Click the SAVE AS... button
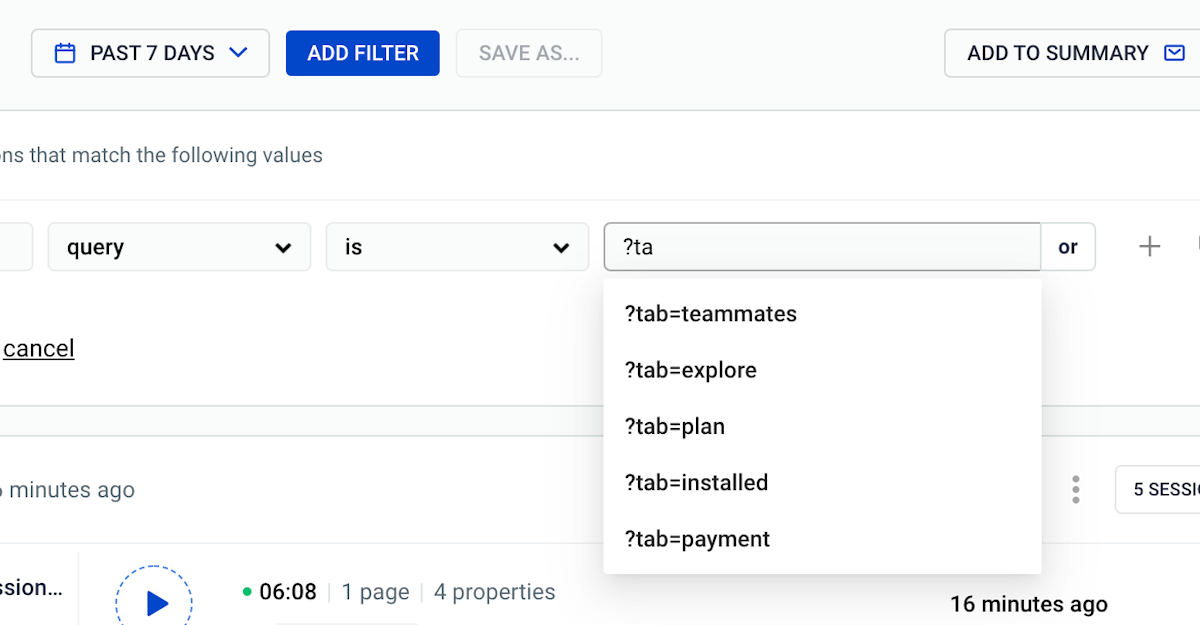Image resolution: width=1200 pixels, height=625 pixels. [529, 53]
